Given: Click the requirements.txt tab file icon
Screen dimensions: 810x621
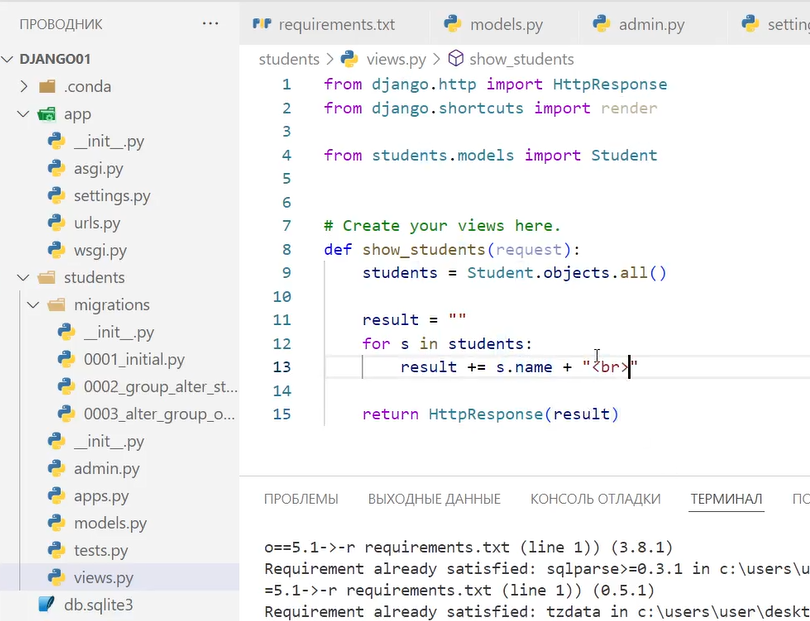Looking at the screenshot, I should (x=262, y=23).
